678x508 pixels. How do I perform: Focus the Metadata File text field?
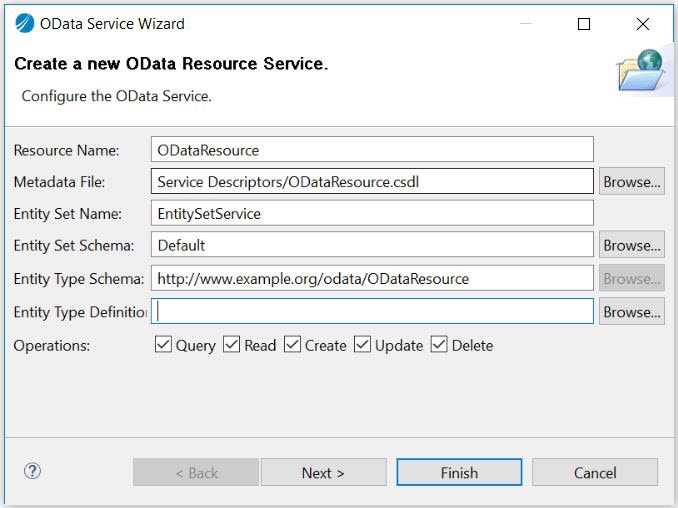tap(372, 182)
